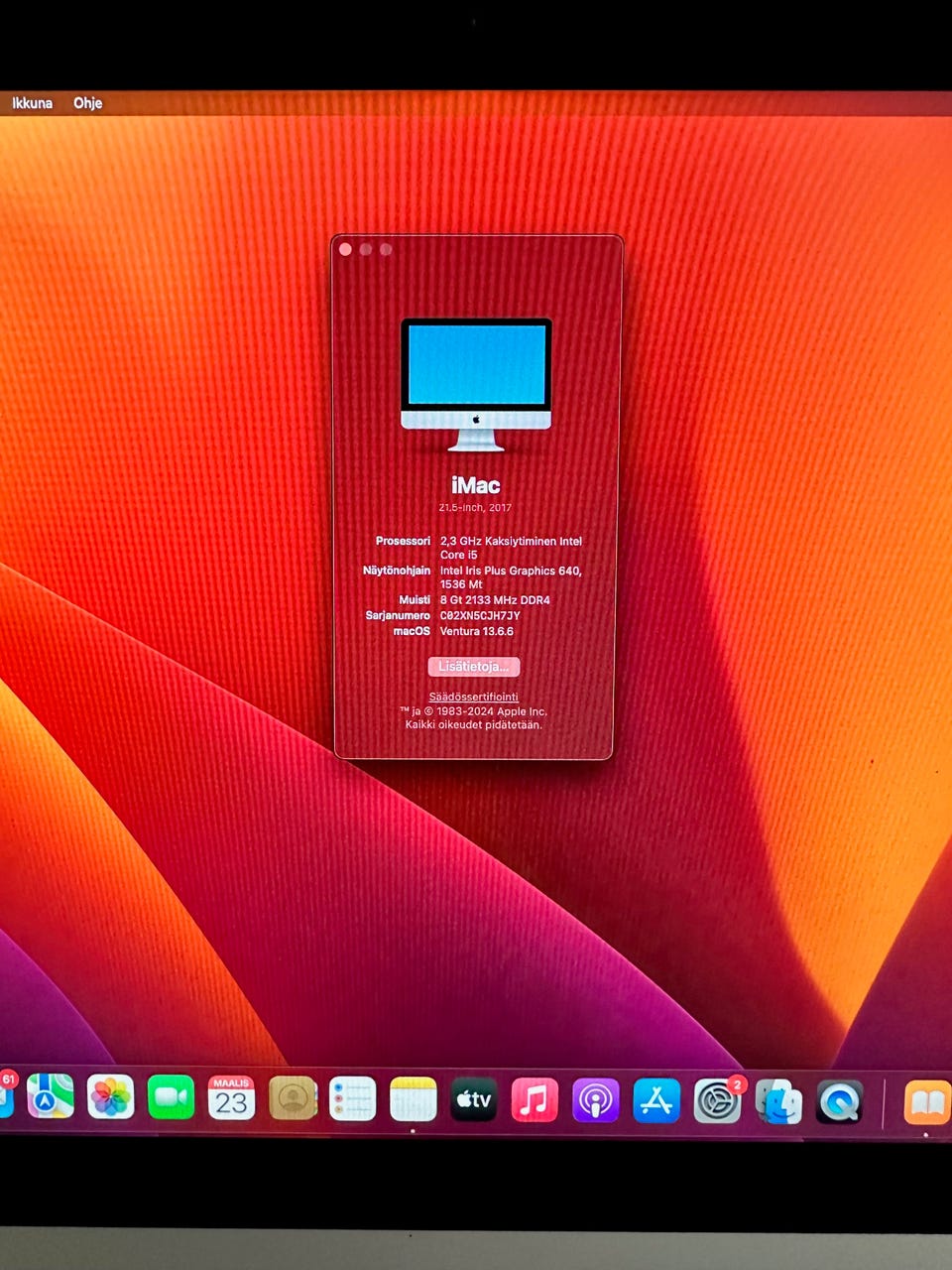The image size is (952, 1270).
Task: Click 'Kaikki oikeudet pidätetään.' text
Action: point(474,725)
